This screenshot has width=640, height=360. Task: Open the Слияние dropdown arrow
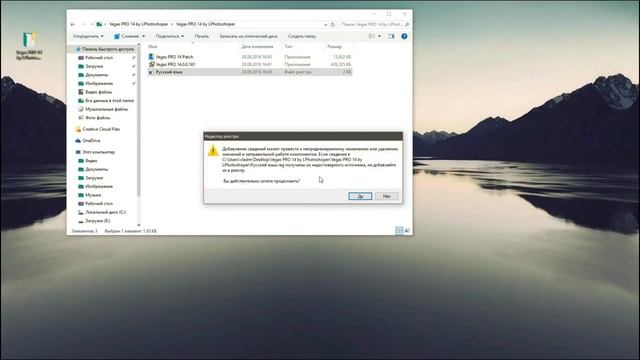(x=143, y=36)
